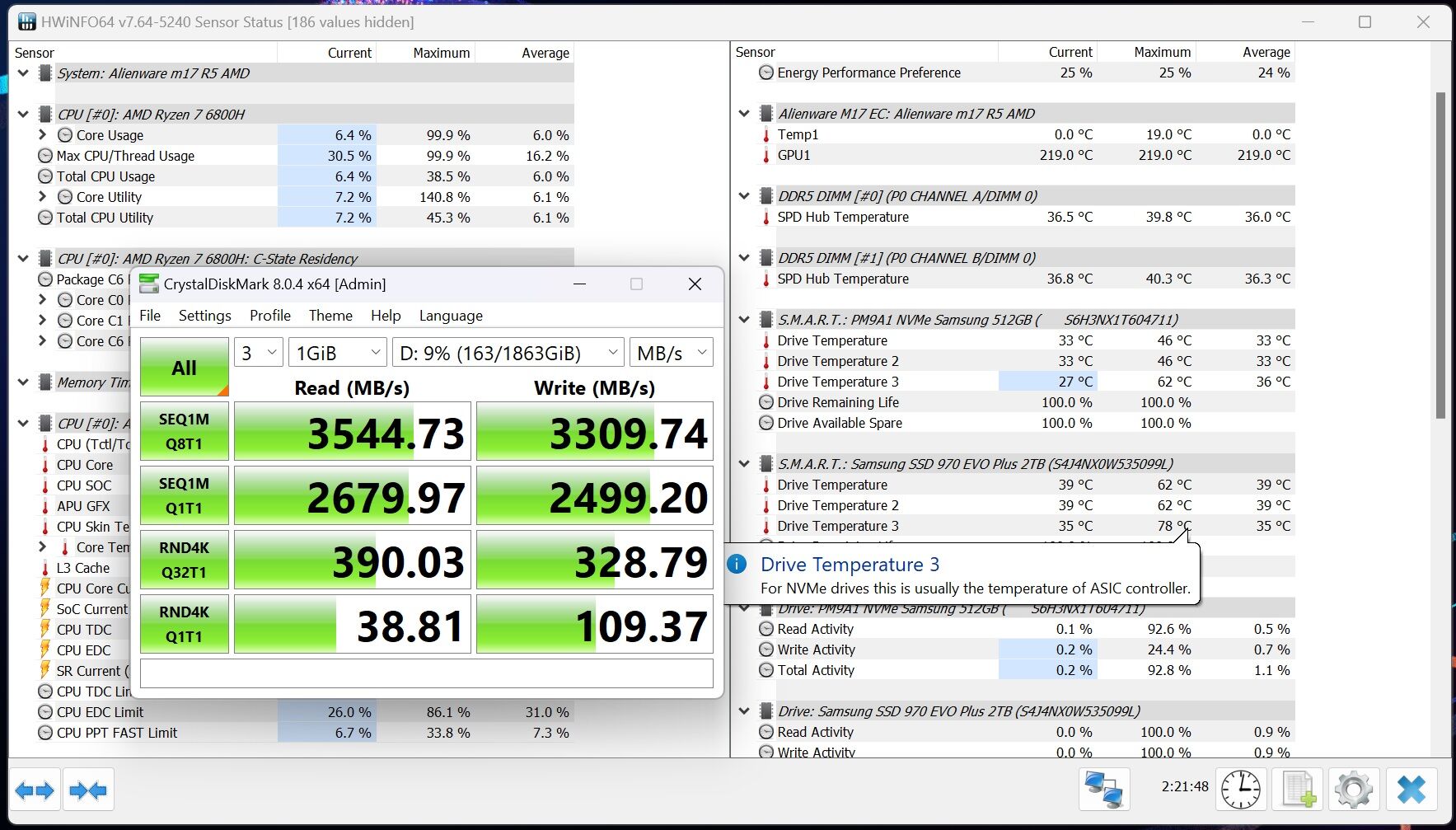The image size is (1456, 830).
Task: Open the units dropdown showing MB/s
Action: point(671,353)
